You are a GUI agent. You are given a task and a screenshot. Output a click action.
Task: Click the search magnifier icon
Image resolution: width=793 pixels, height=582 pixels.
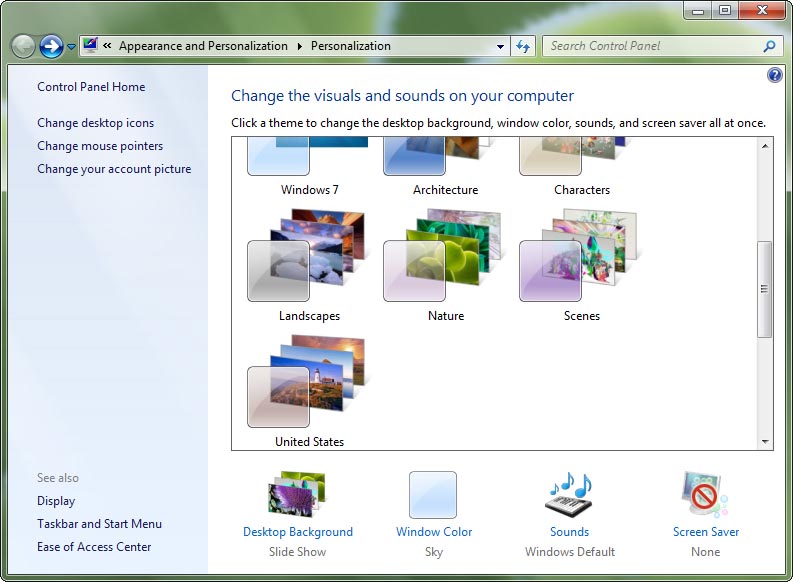(x=769, y=46)
